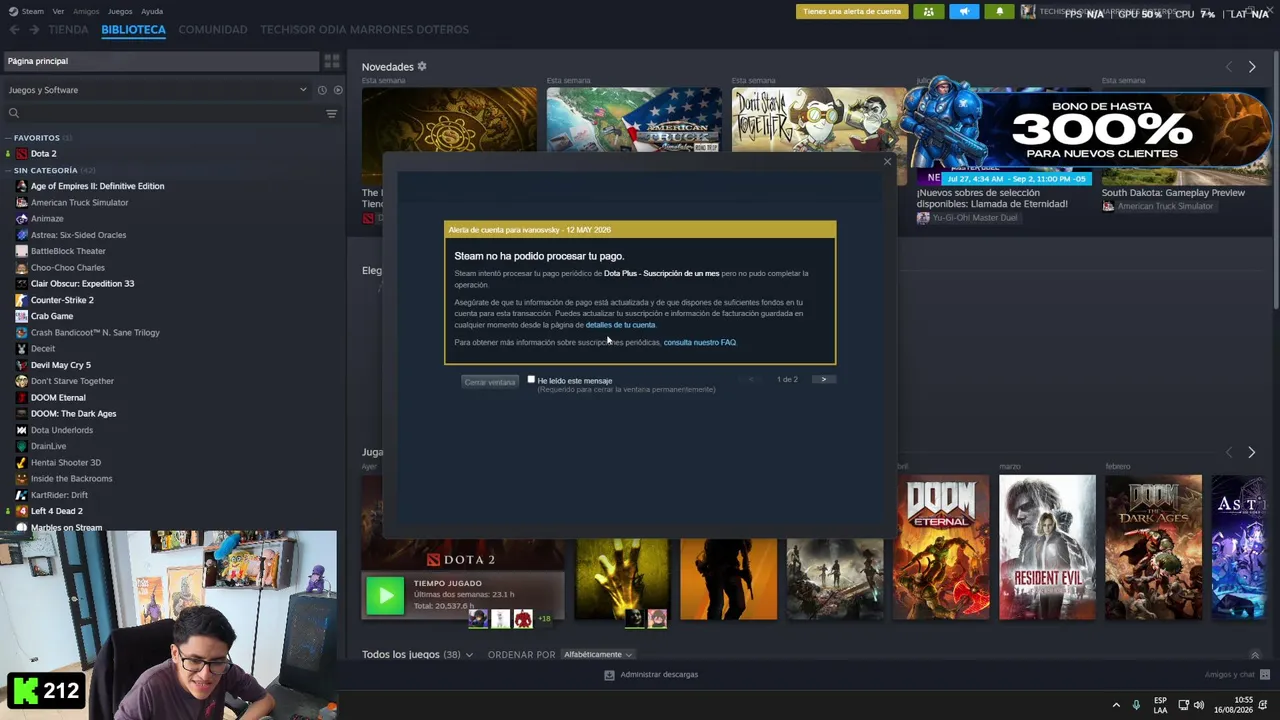Open the Ayuda menu
The image size is (1280, 720).
point(152,12)
